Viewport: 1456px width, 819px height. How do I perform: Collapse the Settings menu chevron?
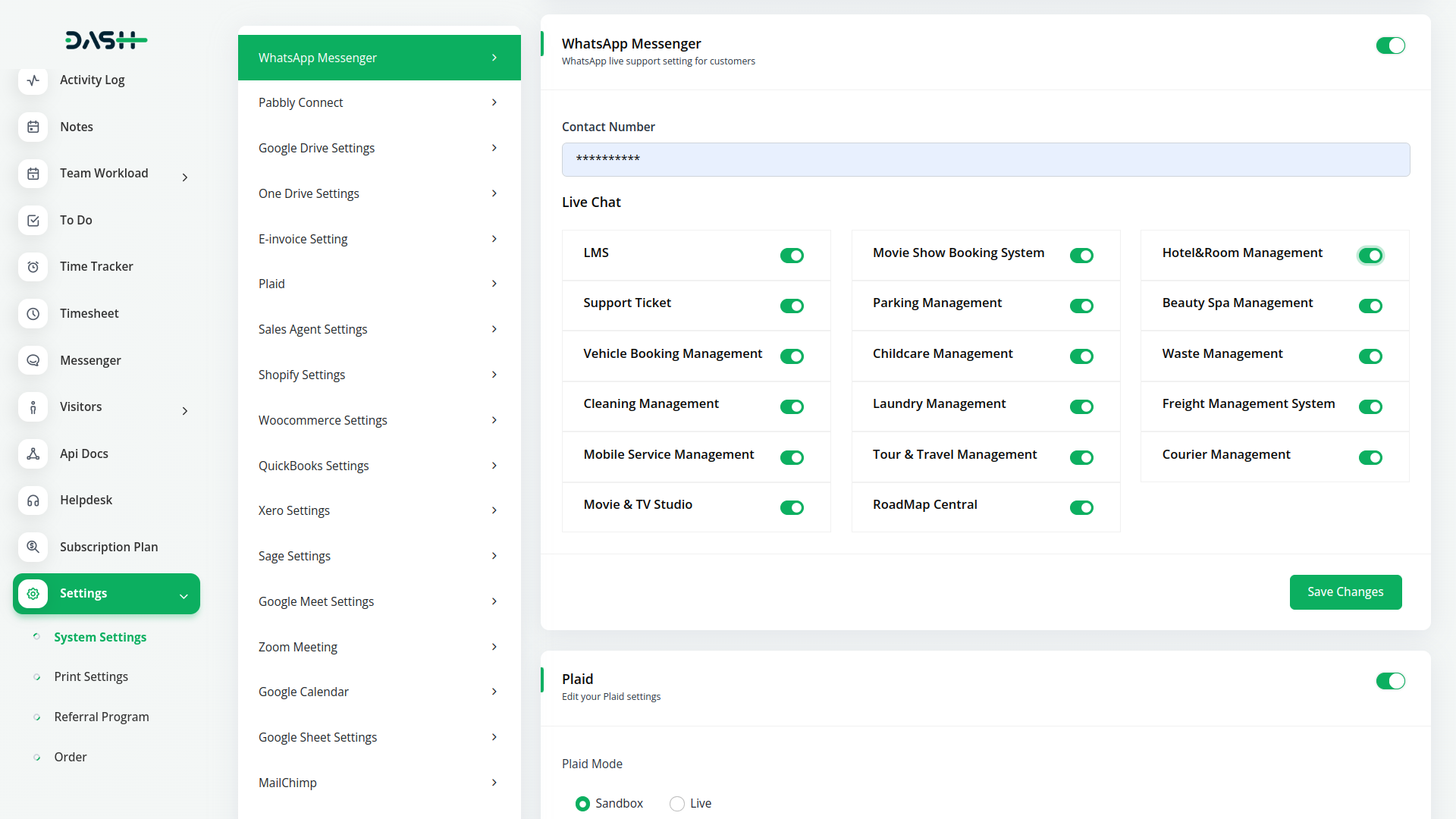point(184,596)
